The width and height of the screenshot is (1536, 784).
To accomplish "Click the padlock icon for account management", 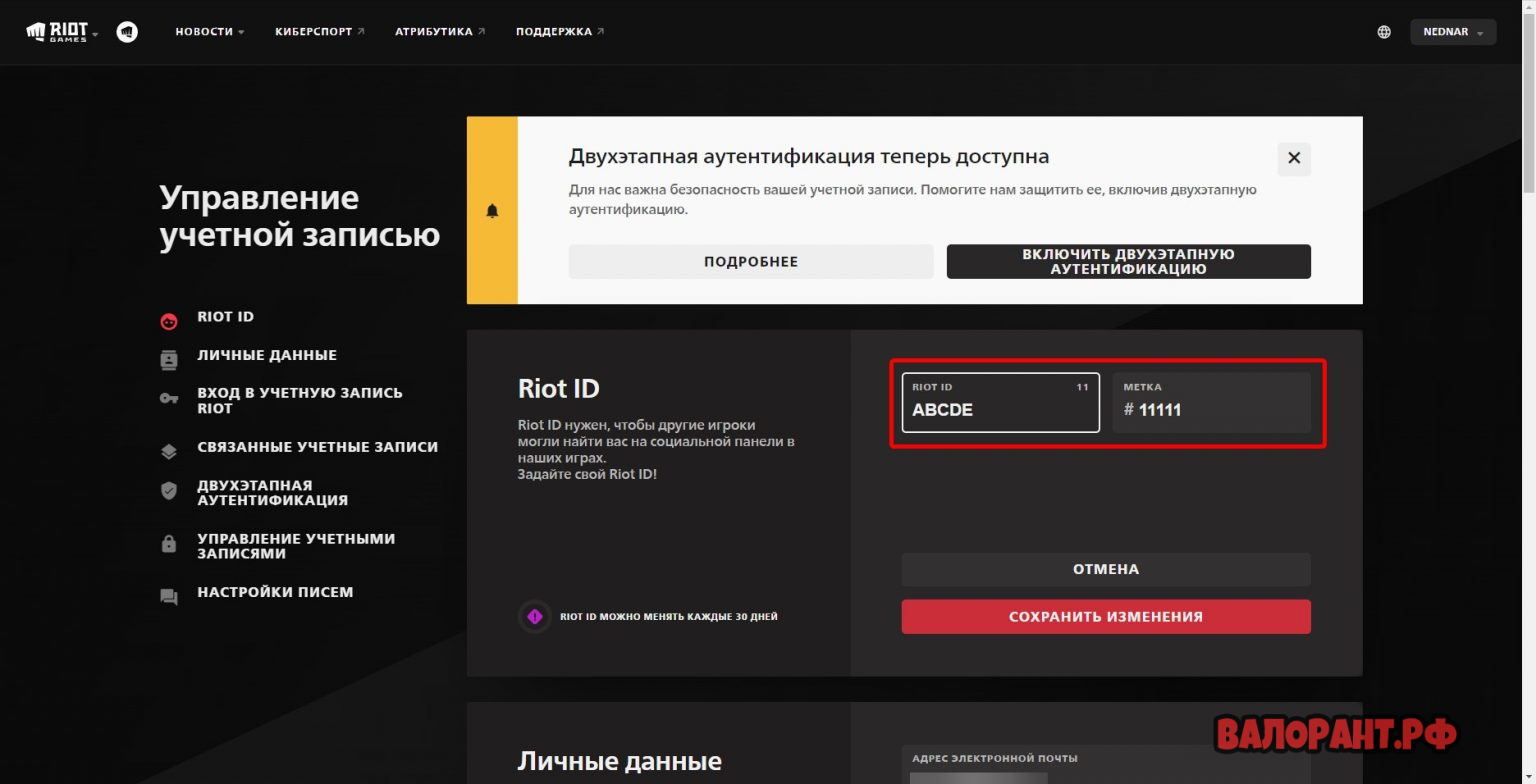I will tap(169, 545).
